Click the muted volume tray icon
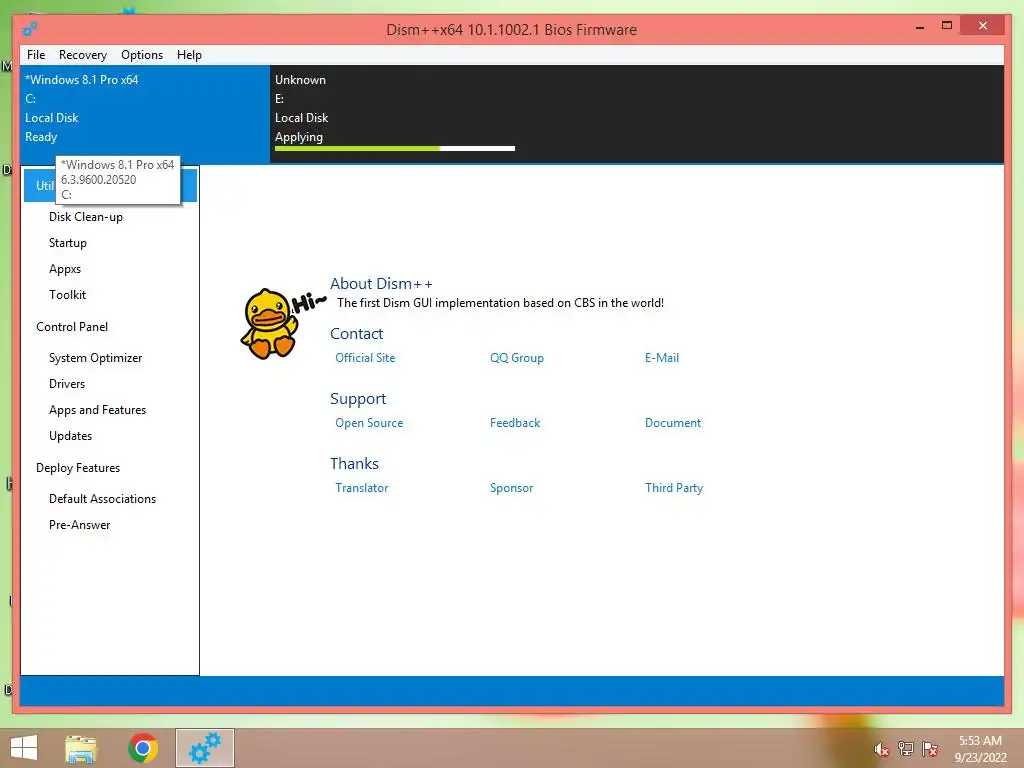Screen dimensions: 1024x768 coord(881,749)
